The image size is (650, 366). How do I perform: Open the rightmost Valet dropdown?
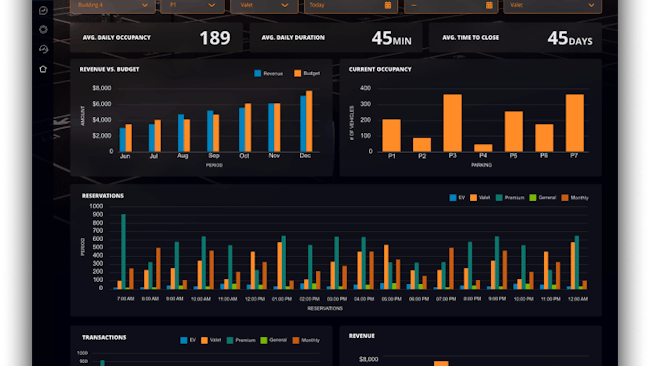coord(553,5)
